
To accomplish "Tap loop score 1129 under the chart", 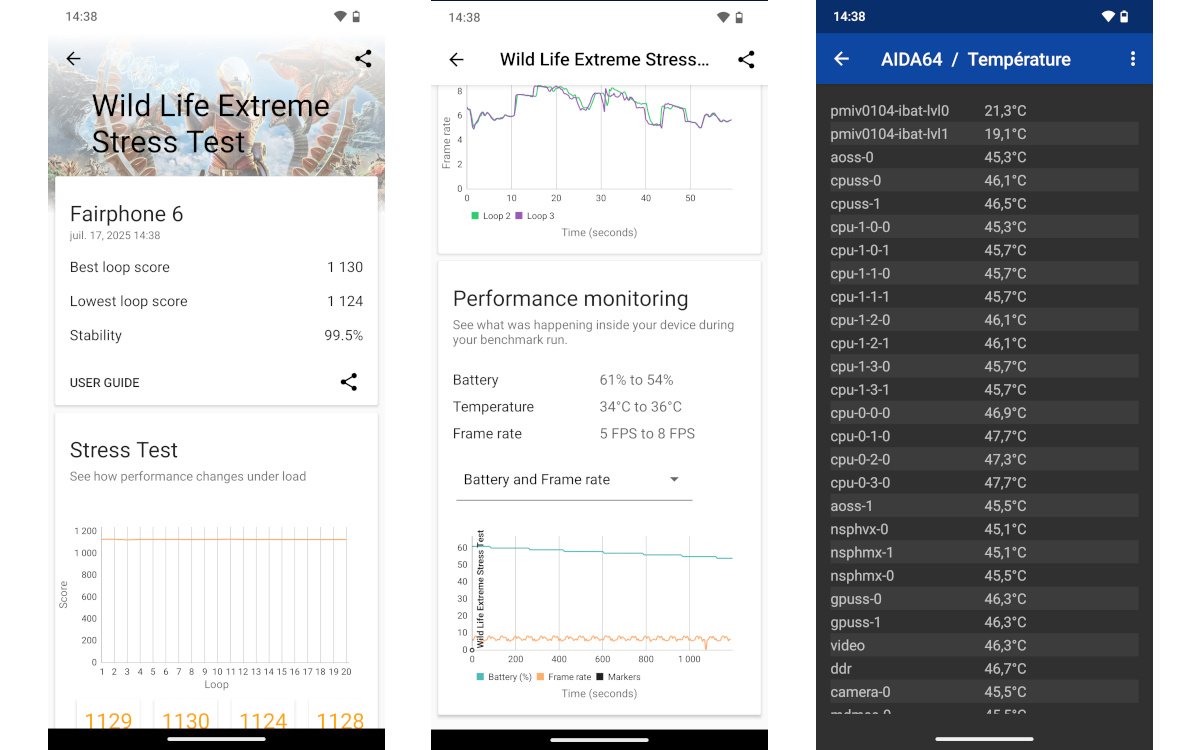I will (108, 720).
